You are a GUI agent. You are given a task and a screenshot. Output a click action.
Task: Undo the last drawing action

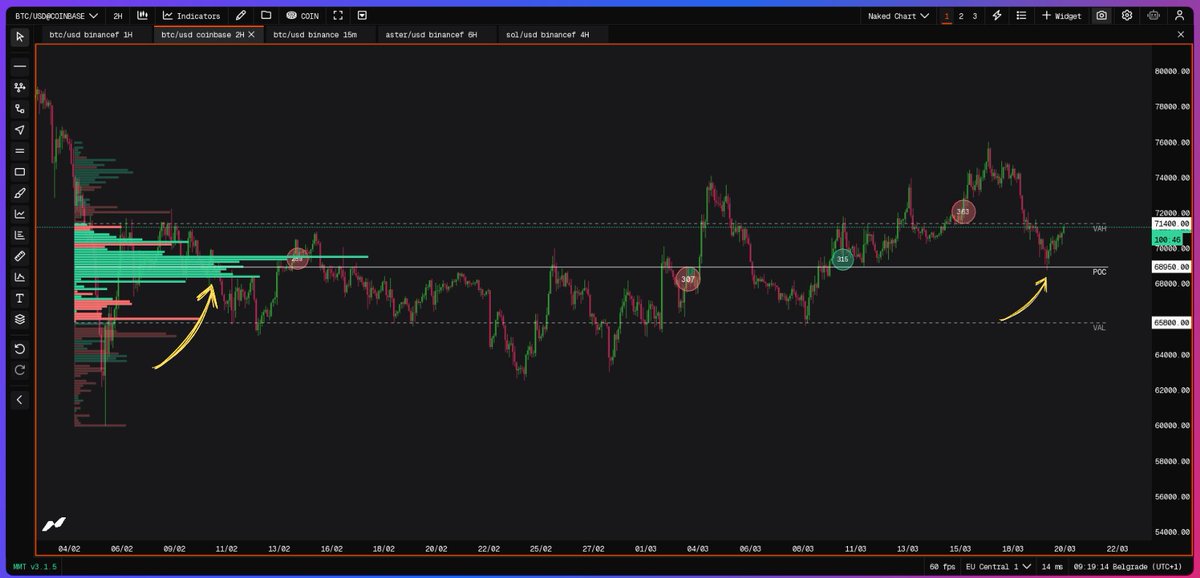point(20,349)
